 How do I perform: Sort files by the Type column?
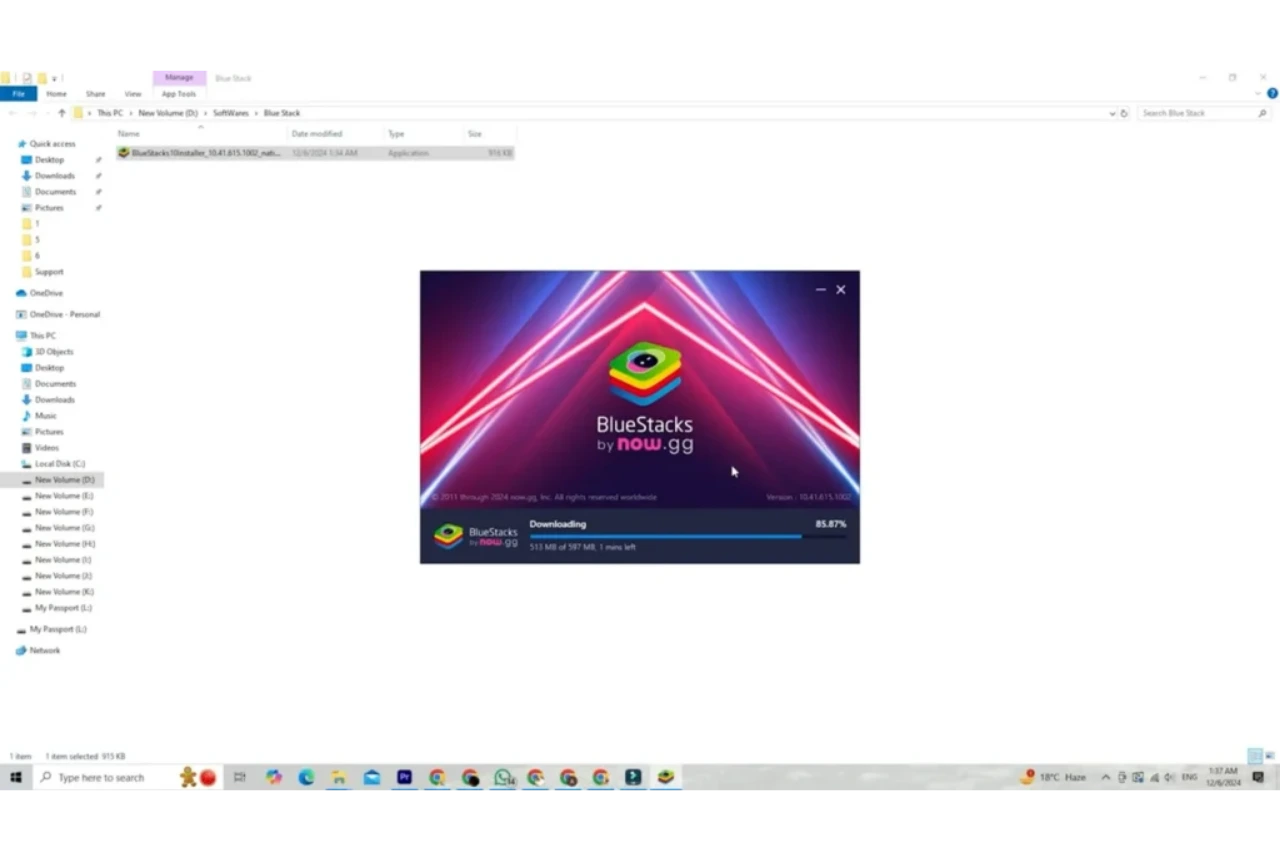424,133
